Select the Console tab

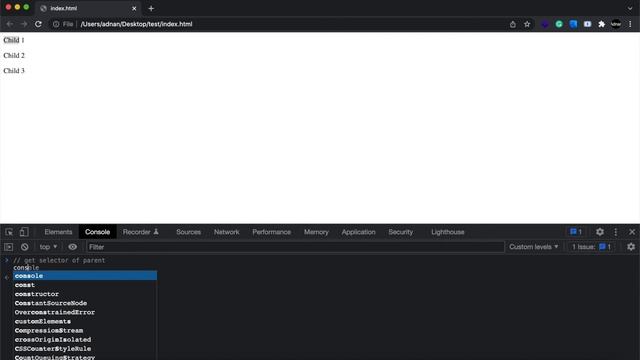click(x=98, y=232)
